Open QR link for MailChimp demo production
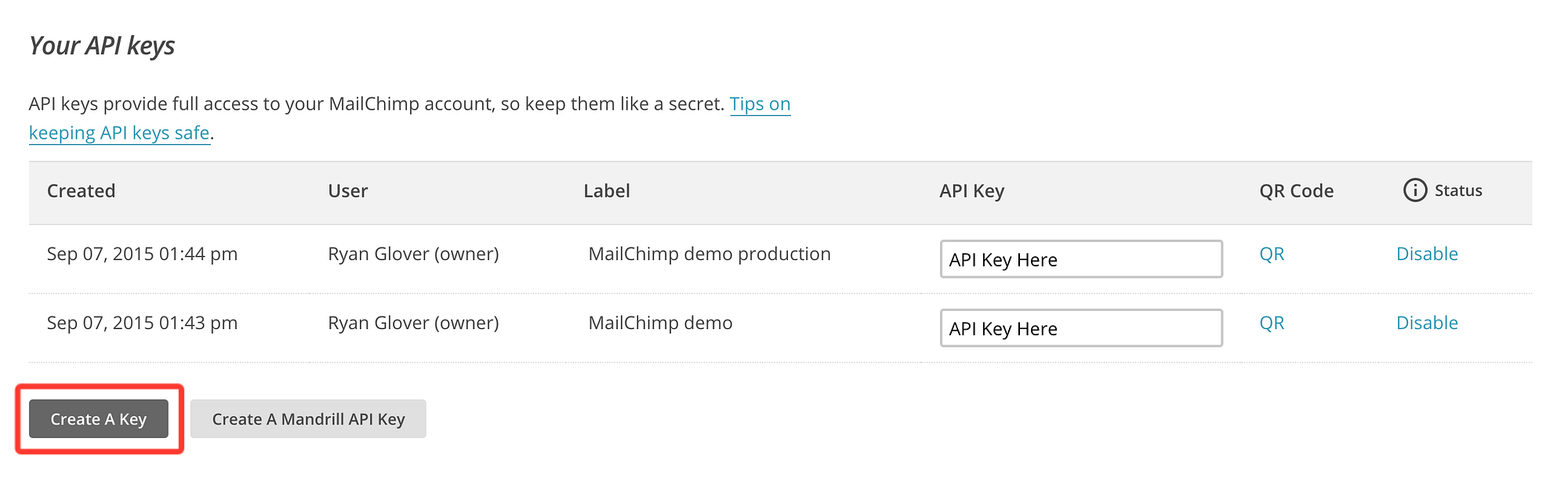Screen dimensions: 1568x481 1272,254
